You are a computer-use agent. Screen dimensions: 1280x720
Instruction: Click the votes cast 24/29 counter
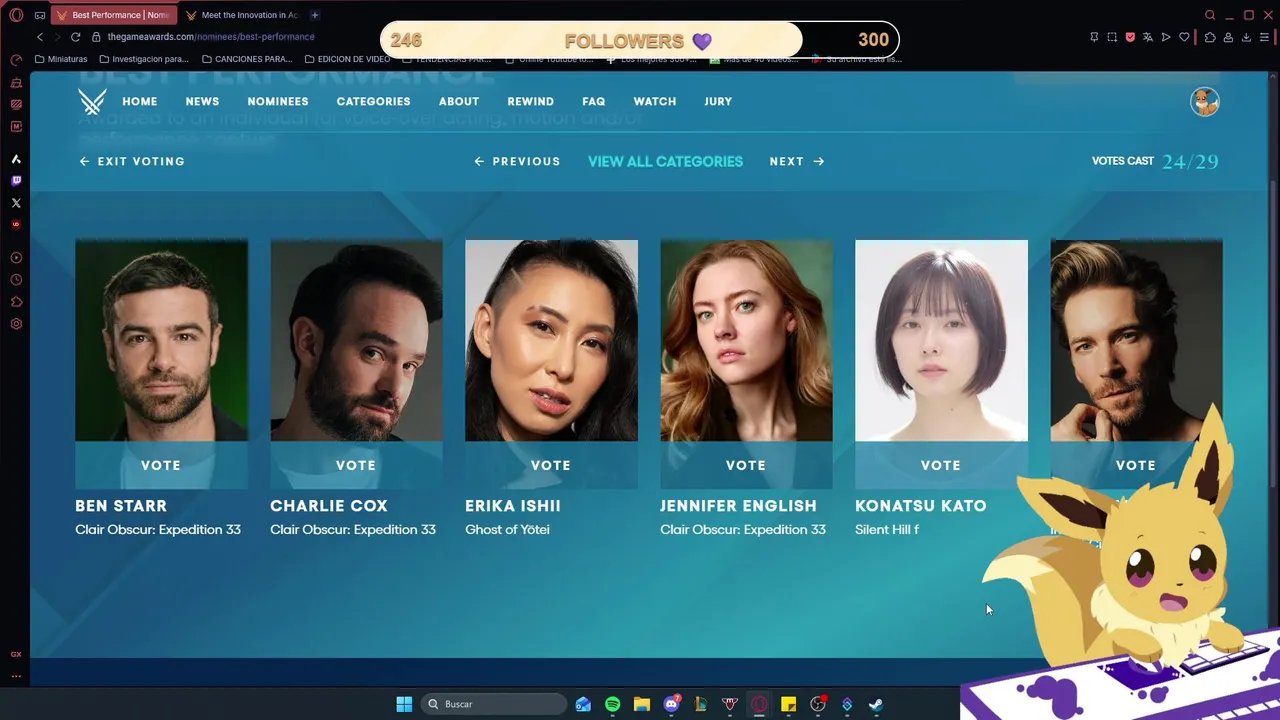pos(1155,161)
